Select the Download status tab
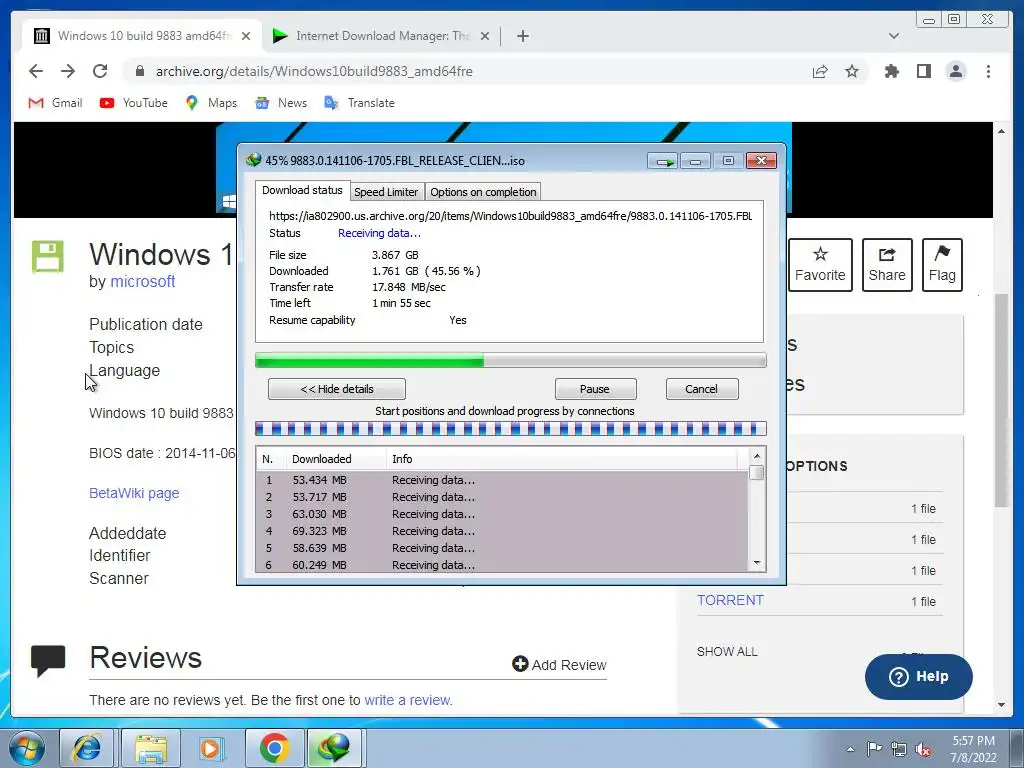The image size is (1024, 768). point(302,190)
